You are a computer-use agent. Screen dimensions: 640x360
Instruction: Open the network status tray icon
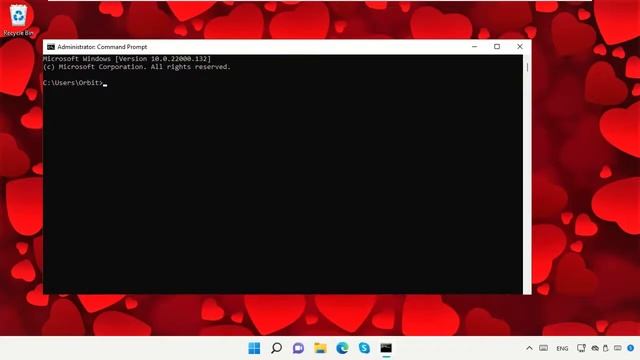click(x=581, y=348)
